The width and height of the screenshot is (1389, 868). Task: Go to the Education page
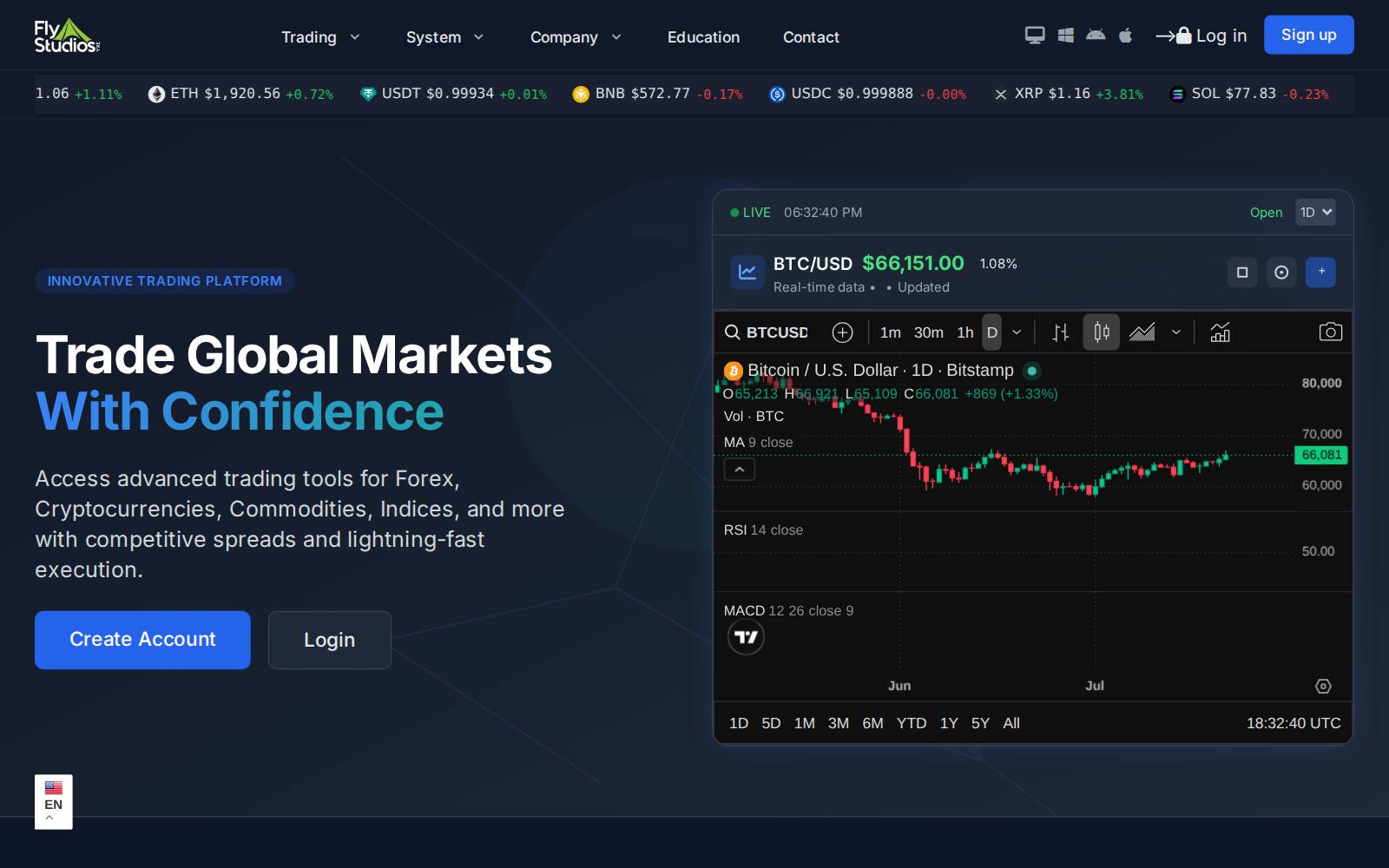point(703,36)
